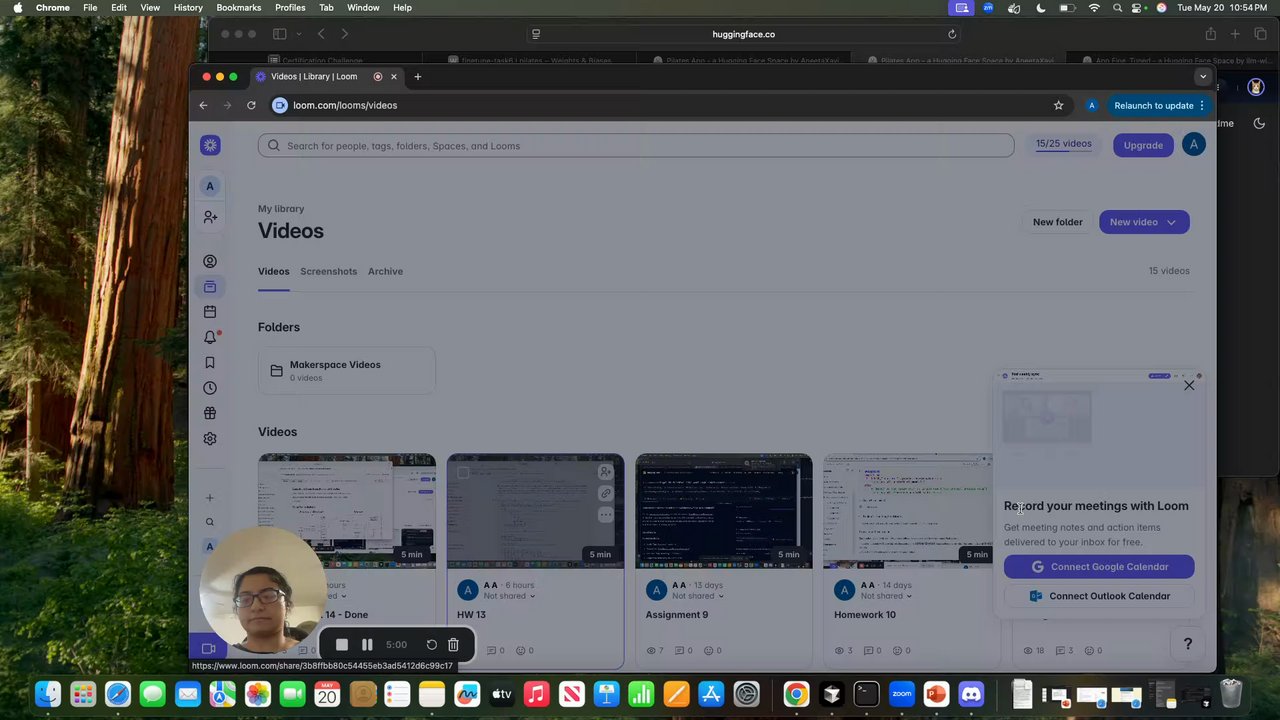Close the Record your meetings popup

click(x=1189, y=385)
